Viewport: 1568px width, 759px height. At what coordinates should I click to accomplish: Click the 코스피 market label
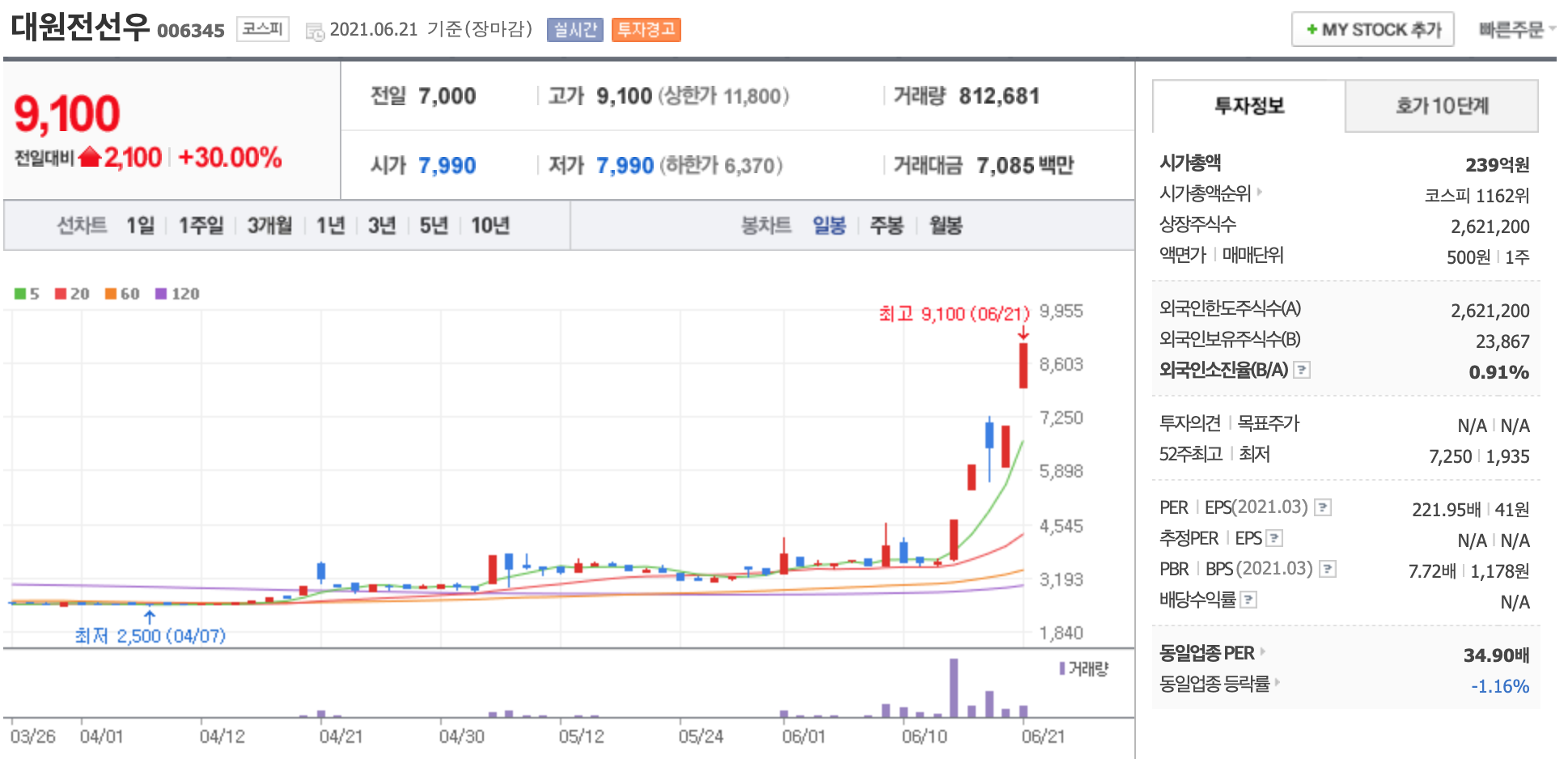point(263,29)
